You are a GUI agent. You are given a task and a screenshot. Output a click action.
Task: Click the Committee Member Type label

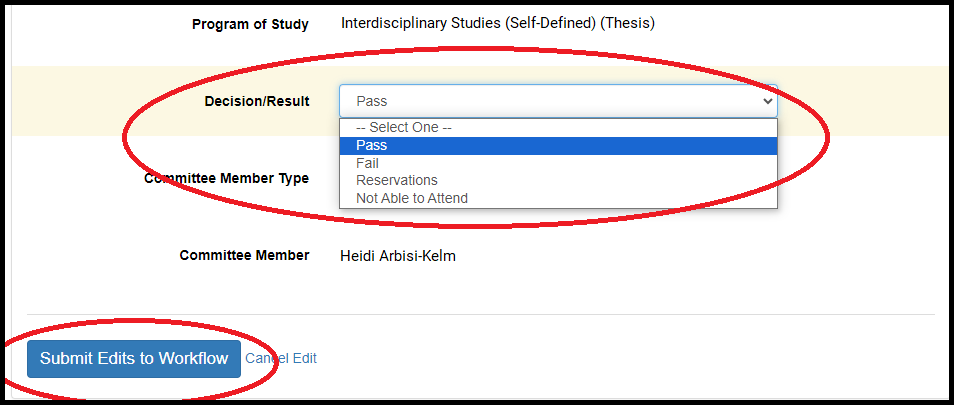(x=227, y=179)
